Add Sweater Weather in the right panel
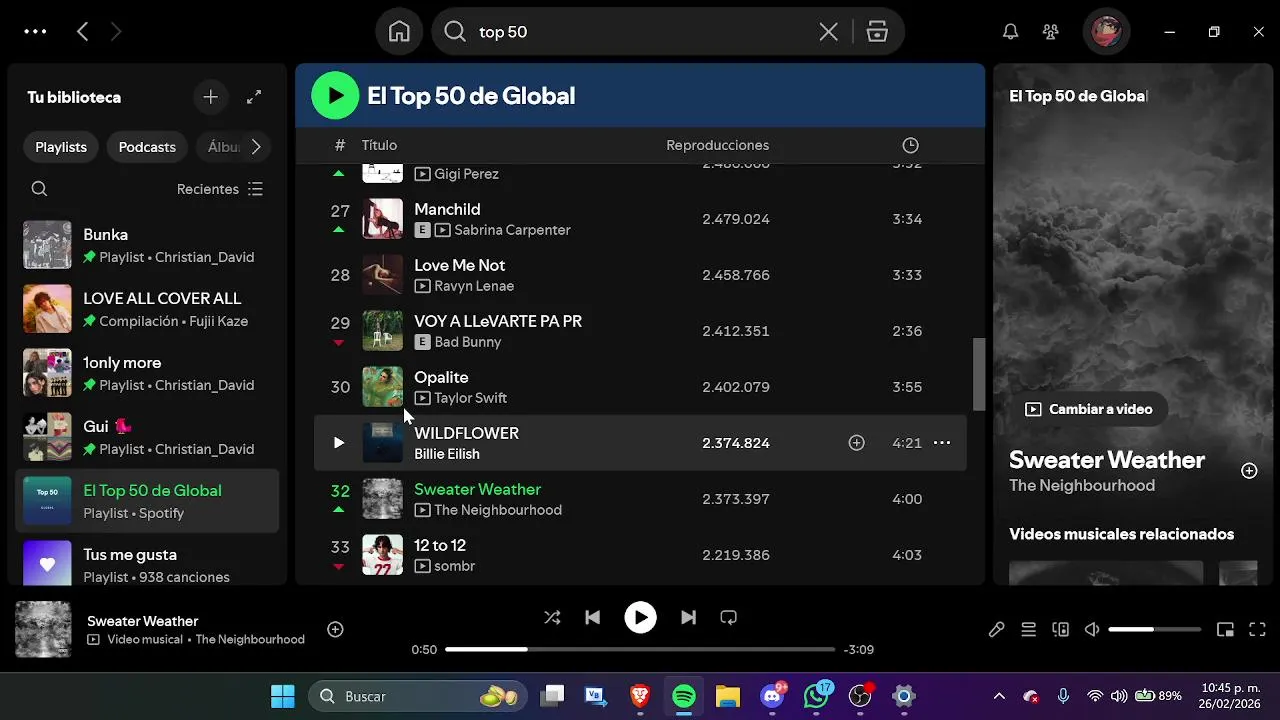Screen dimensions: 1280x720 click(1249, 471)
